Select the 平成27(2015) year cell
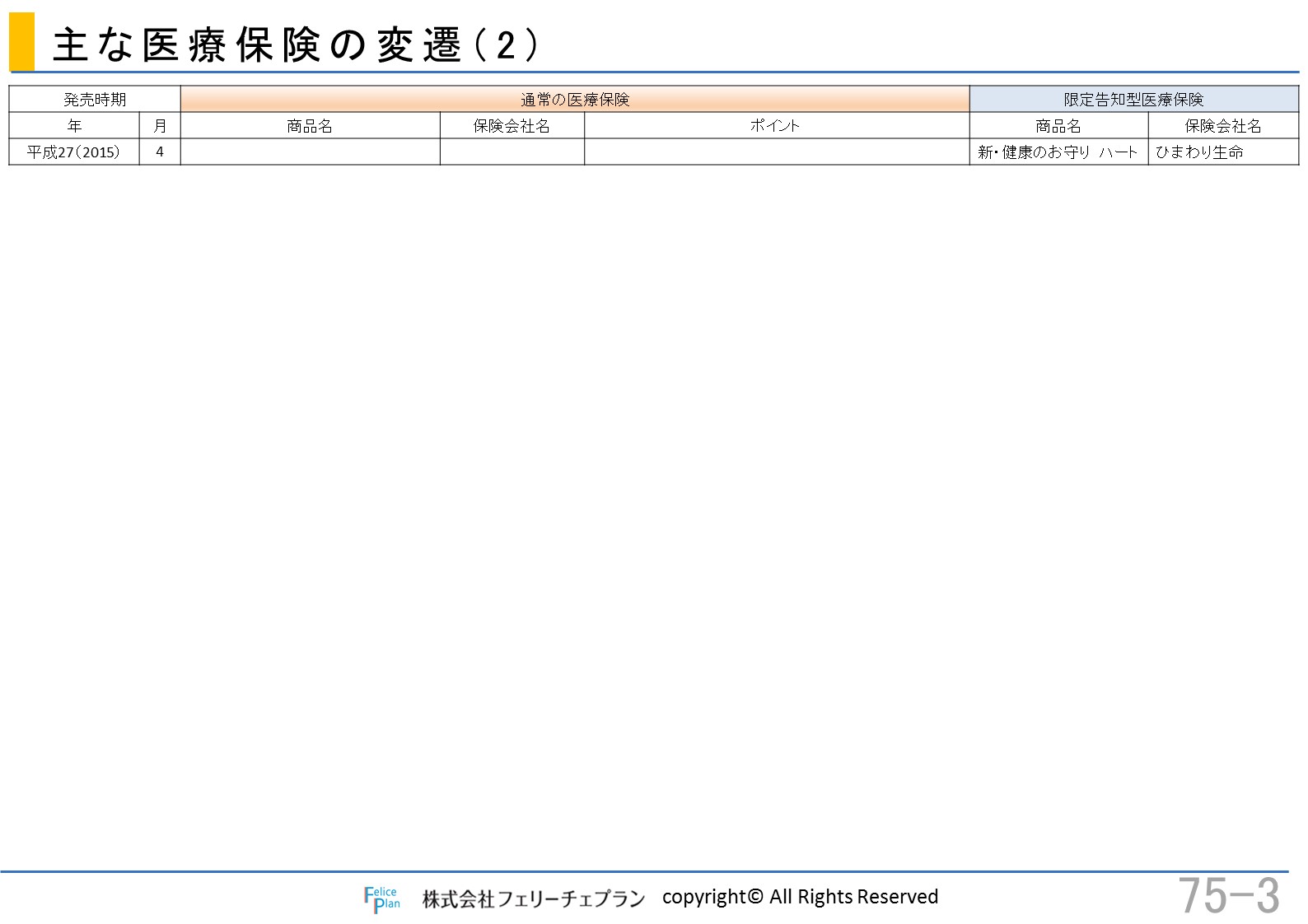The image size is (1308, 924). (x=74, y=152)
